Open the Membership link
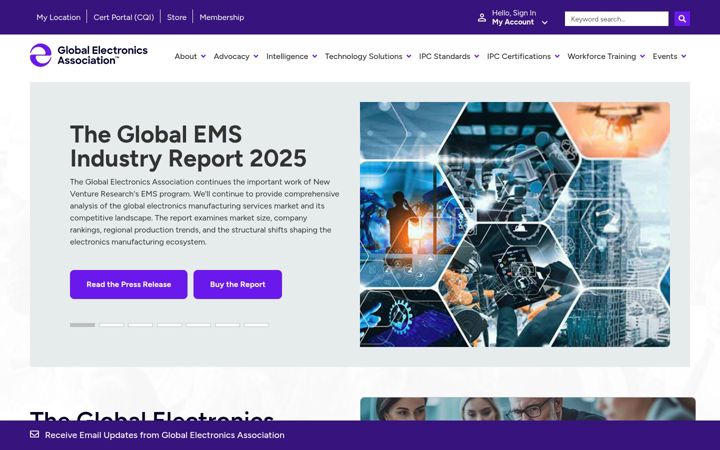Image resolution: width=720 pixels, height=450 pixels. (x=222, y=17)
